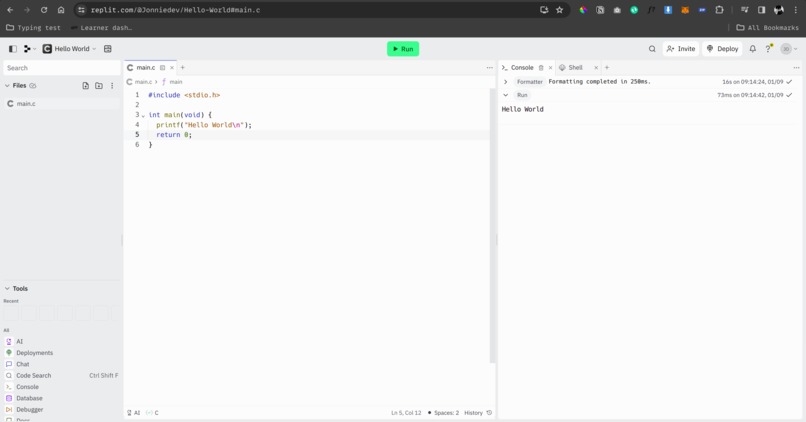
Task: Click the Formatter label badge
Action: (x=529, y=82)
